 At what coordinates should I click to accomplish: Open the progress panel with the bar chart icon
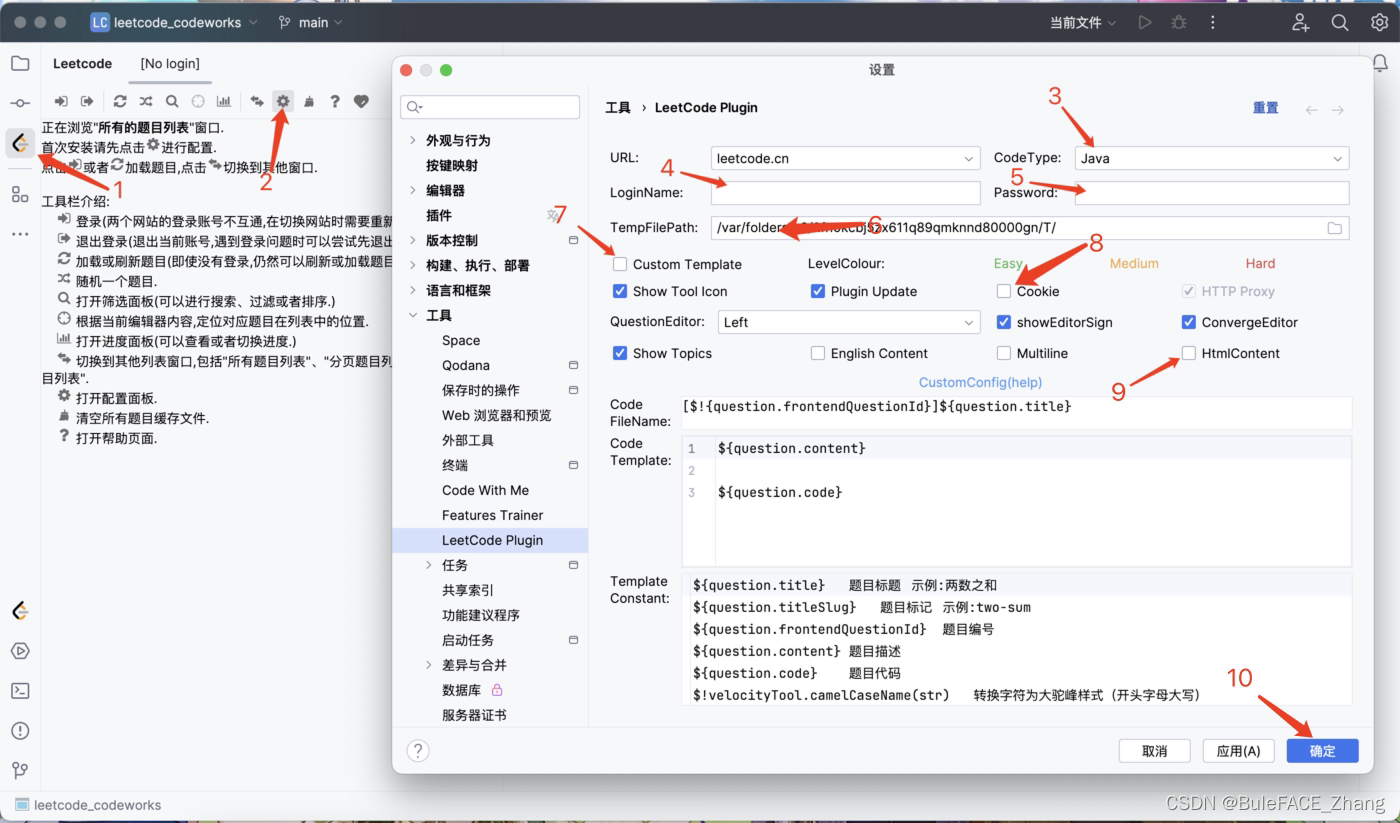[x=224, y=101]
